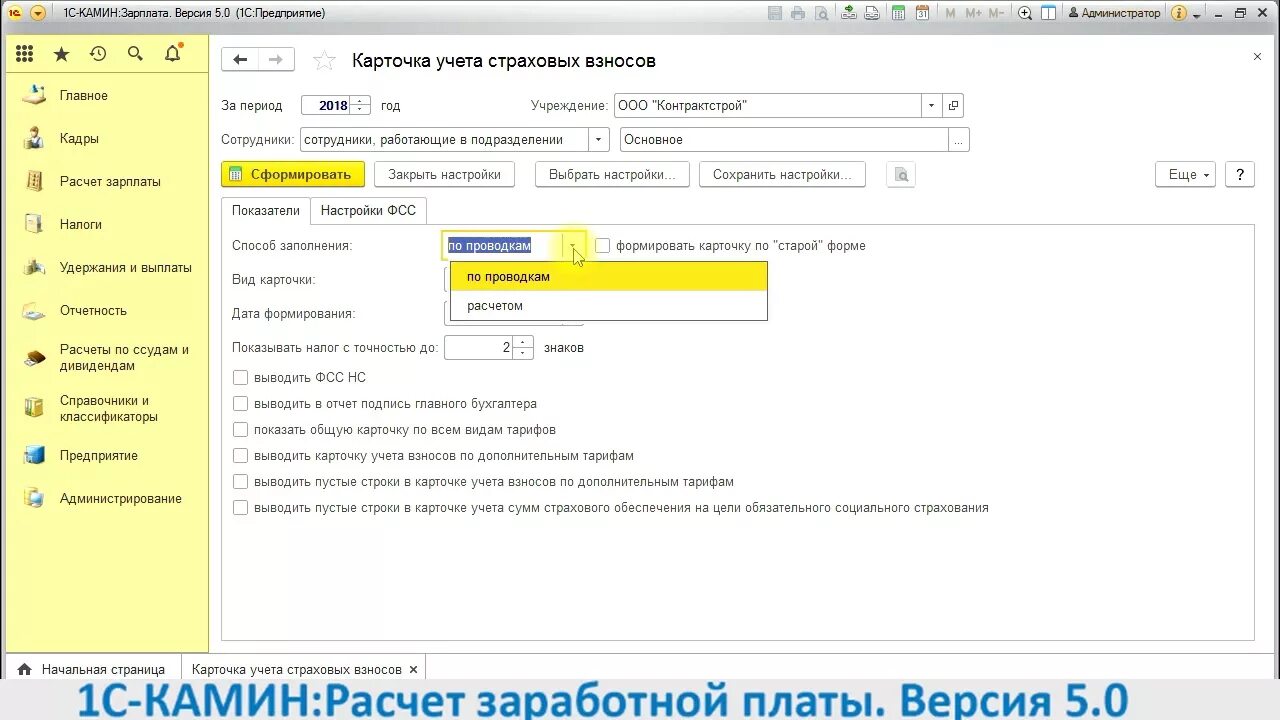Open the Еще dropdown button
1280x720 pixels.
click(x=1185, y=175)
